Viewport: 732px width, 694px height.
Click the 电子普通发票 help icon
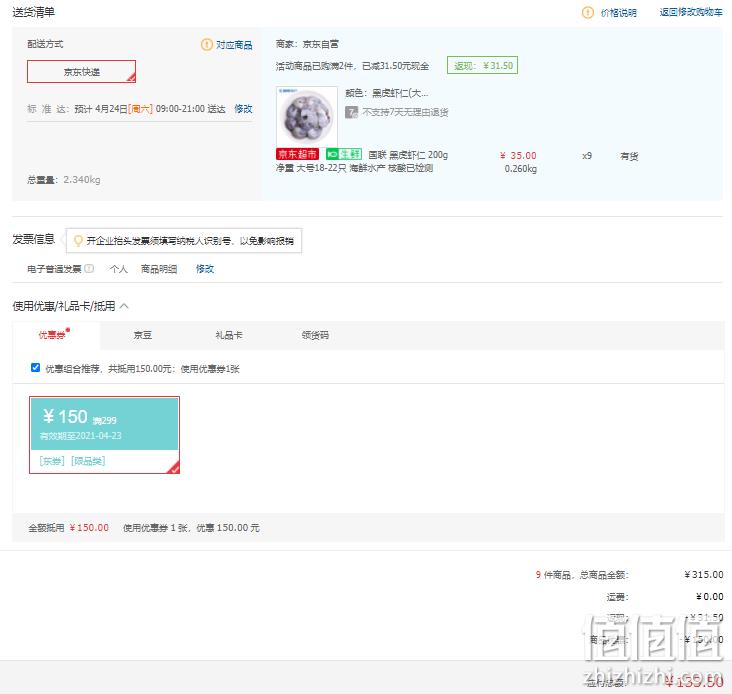pos(89,268)
